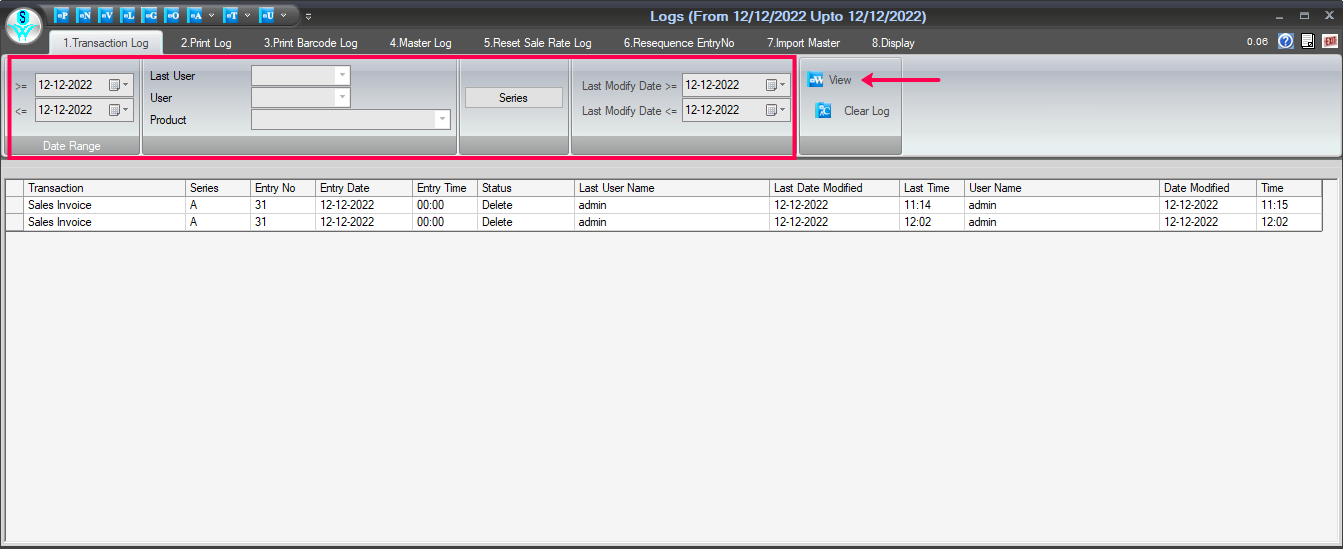The height and width of the screenshot is (549, 1343).
Task: Click the SW application logo button
Action: [24, 24]
